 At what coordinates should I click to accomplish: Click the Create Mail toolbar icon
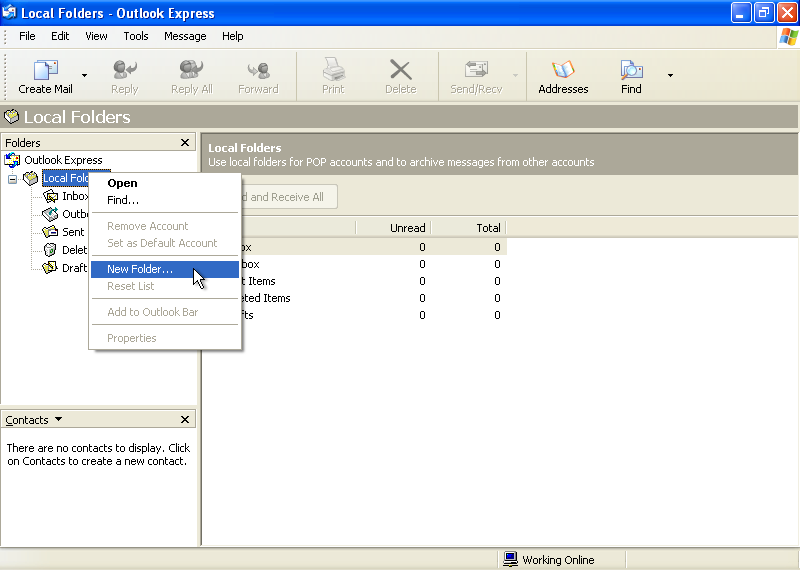pyautogui.click(x=45, y=70)
